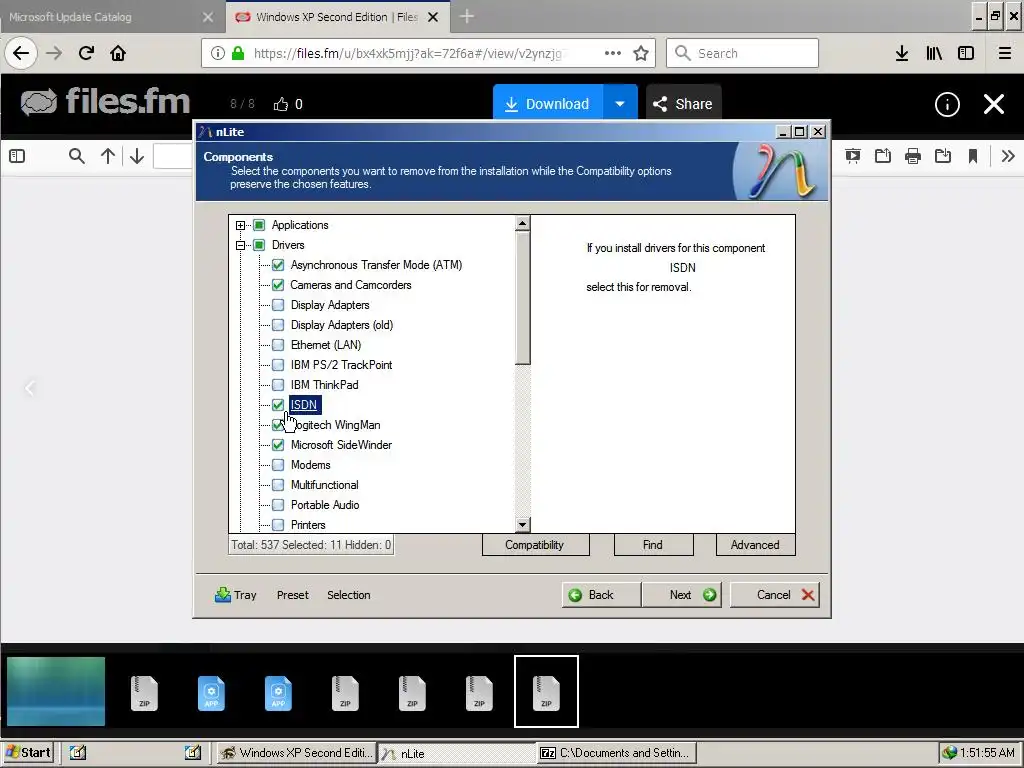Screen dimensions: 1024x768
Task: Click the component list scroll-up arrow
Action: click(x=522, y=224)
